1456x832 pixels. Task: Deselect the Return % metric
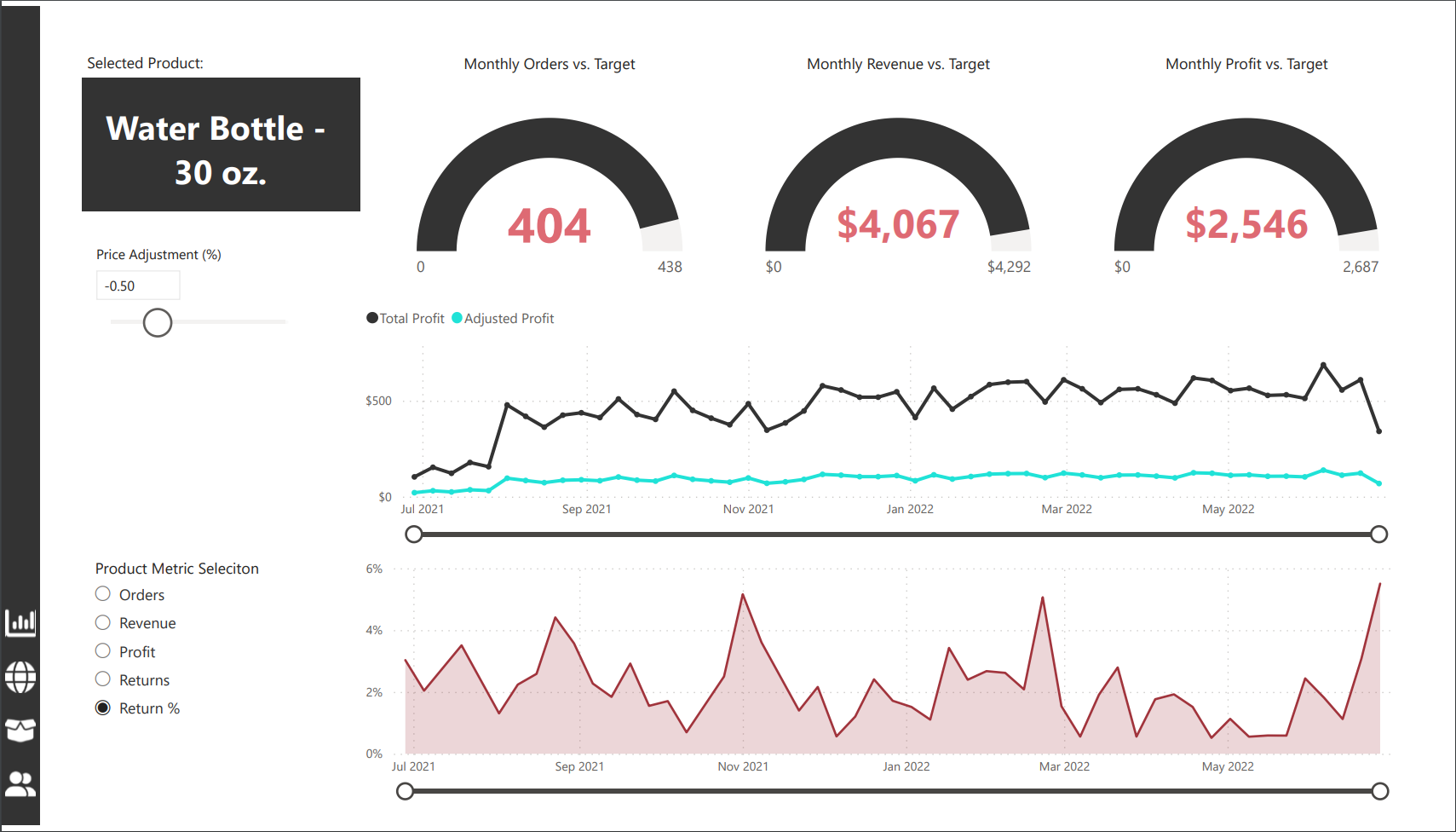pos(103,708)
